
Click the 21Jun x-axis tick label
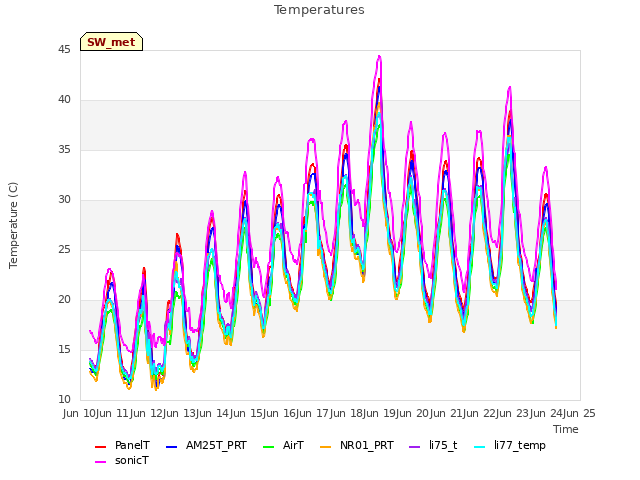click(464, 413)
